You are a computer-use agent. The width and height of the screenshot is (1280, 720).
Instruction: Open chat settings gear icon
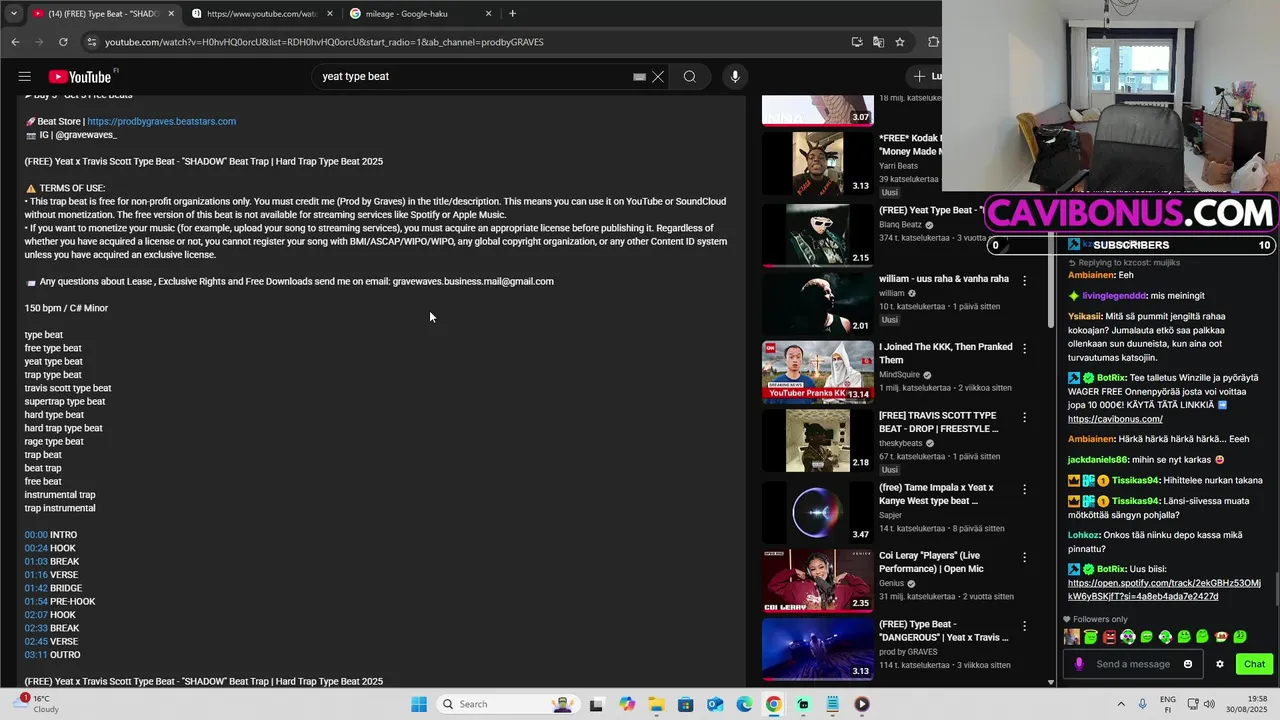(x=1220, y=664)
